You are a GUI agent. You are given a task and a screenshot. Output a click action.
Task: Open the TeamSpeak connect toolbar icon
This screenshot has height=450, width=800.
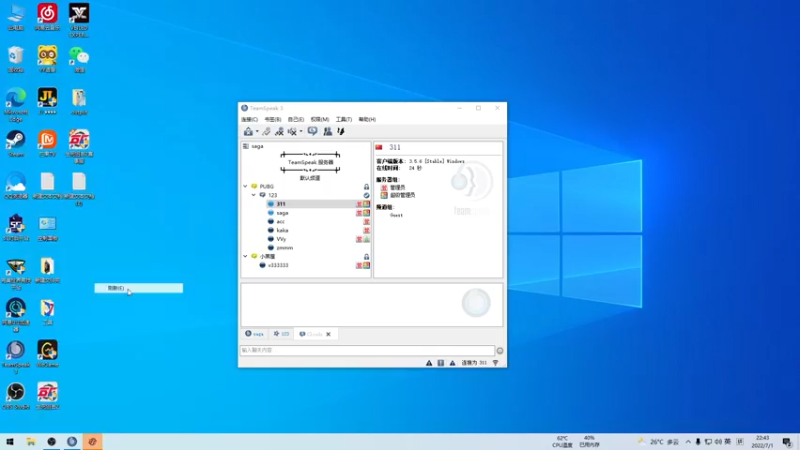pyautogui.click(x=248, y=132)
